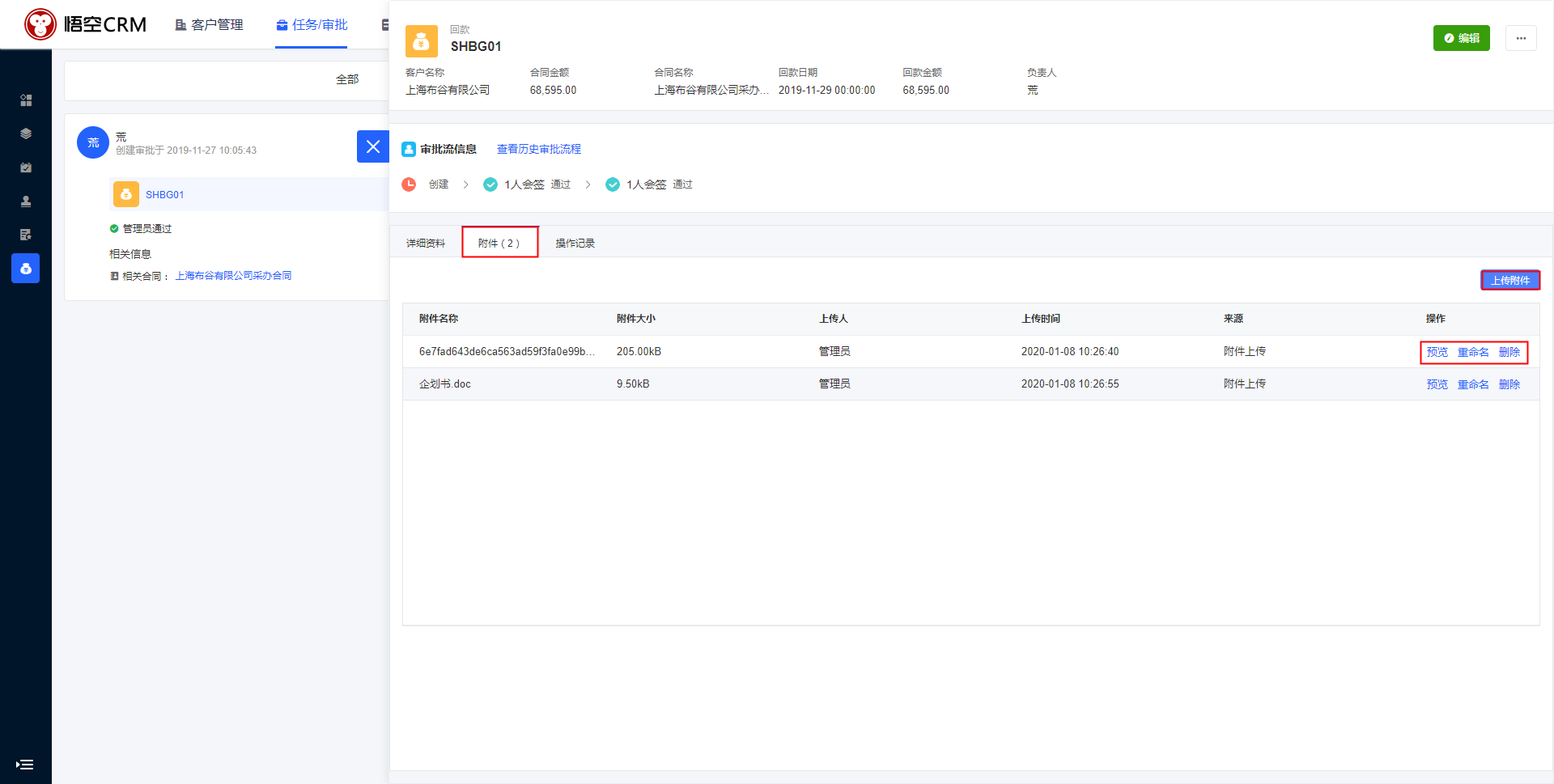Click the approval stamp sidebar icon
The height and width of the screenshot is (784, 1554).
click(26, 201)
